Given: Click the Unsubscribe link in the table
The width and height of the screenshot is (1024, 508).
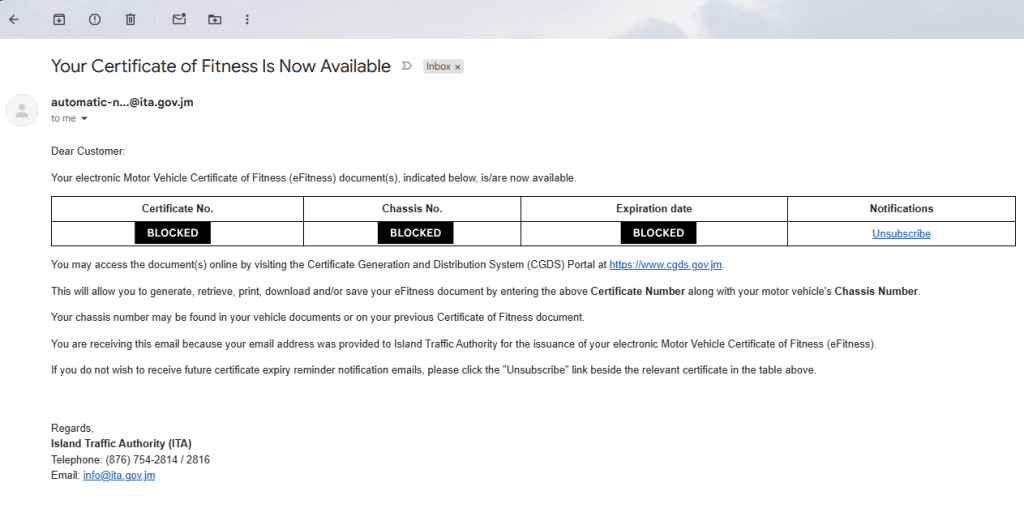Looking at the screenshot, I should (901, 234).
